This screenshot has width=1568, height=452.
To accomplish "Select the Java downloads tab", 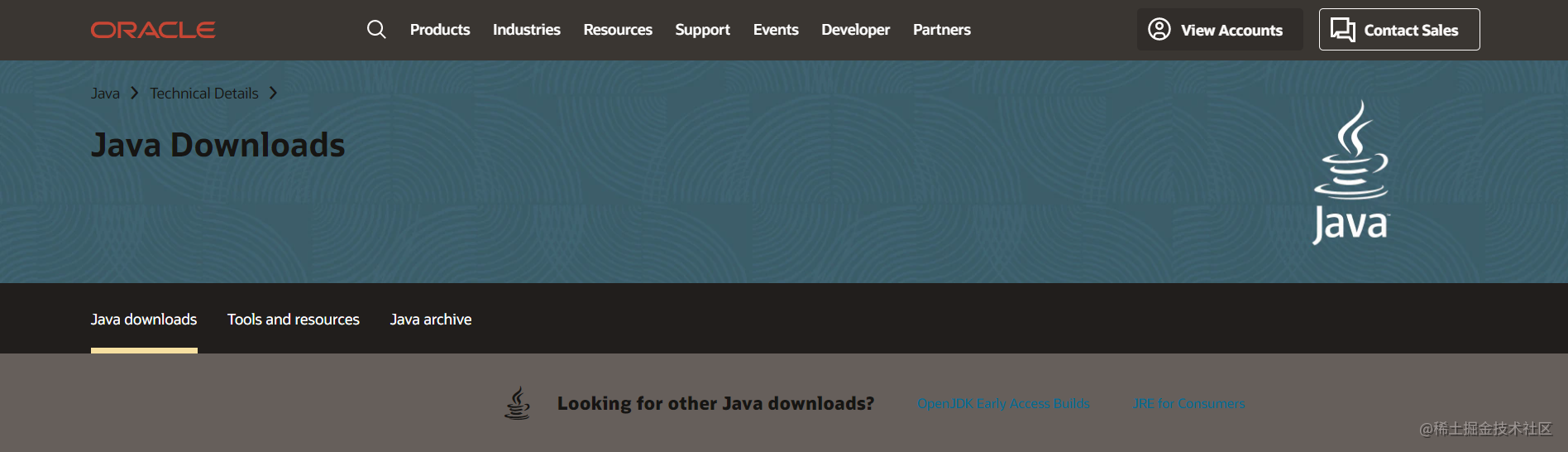I will coord(144,320).
